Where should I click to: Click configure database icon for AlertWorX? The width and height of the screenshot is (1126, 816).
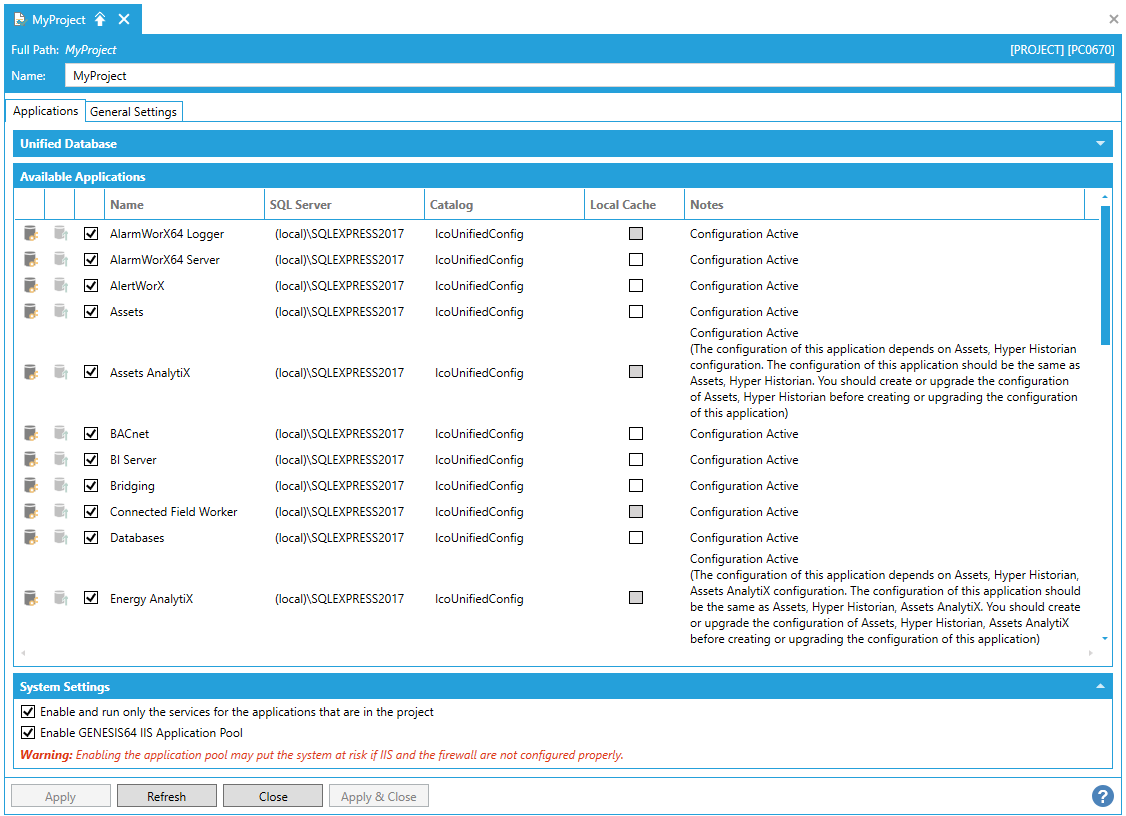[30, 285]
